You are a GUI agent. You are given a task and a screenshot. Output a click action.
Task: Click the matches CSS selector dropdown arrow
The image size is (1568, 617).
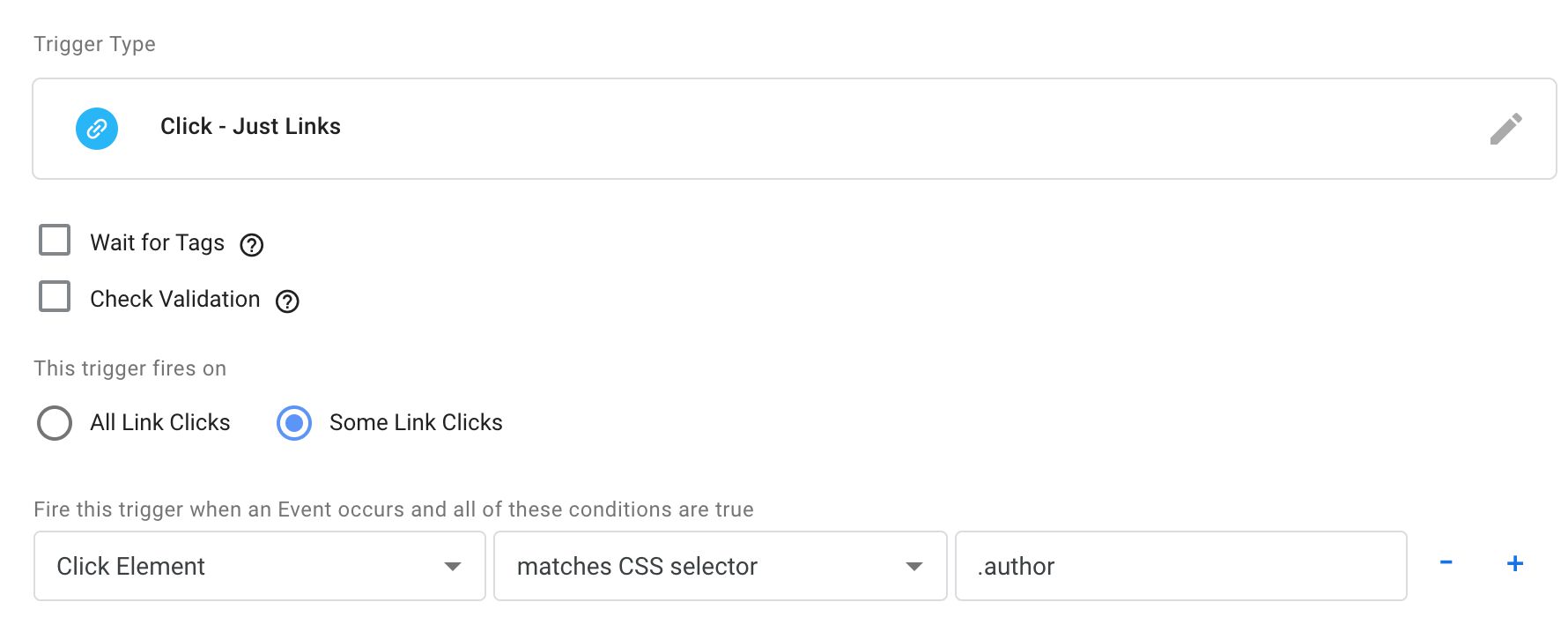pos(914,567)
